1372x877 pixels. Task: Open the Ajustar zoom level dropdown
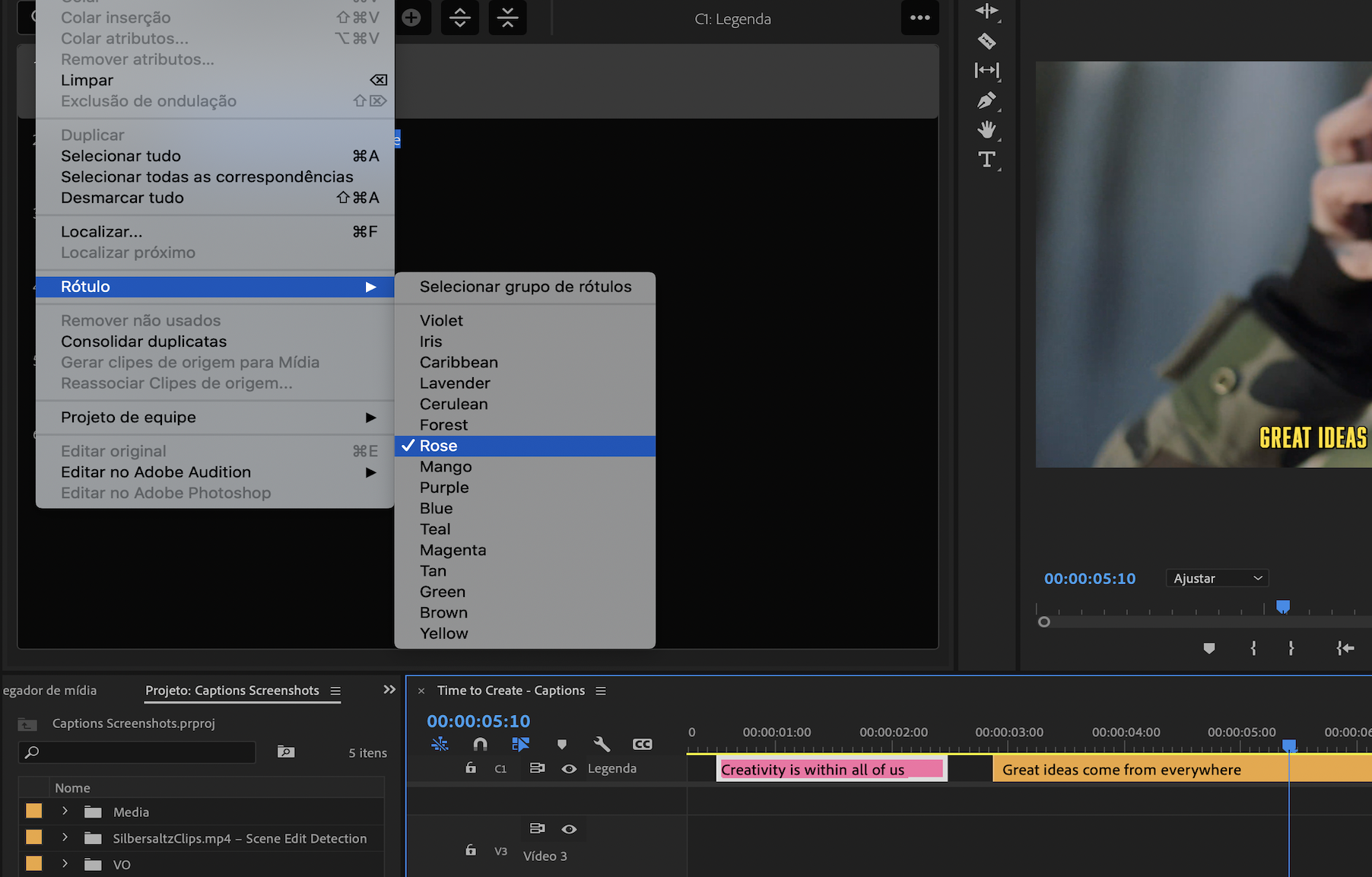point(1218,578)
